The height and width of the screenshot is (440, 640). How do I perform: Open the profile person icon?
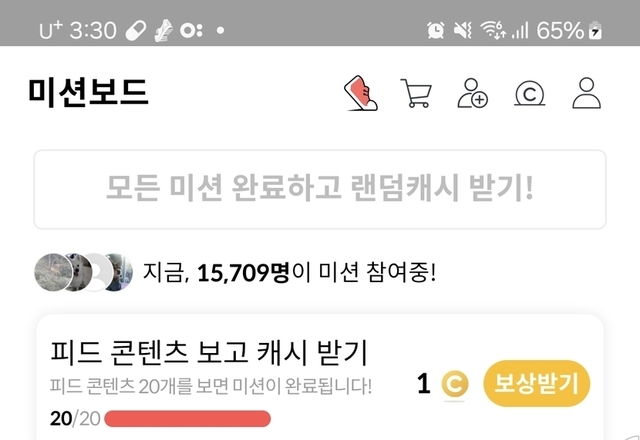pos(587,93)
